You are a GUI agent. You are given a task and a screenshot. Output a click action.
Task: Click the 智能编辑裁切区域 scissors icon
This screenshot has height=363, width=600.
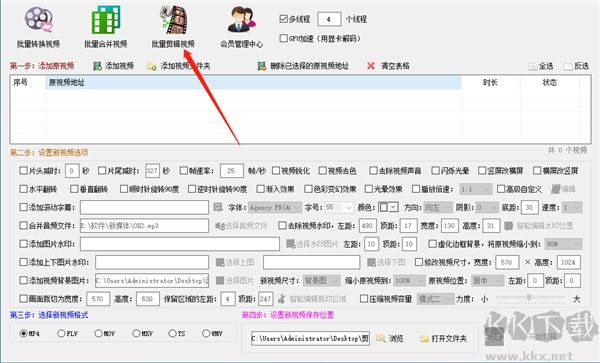click(x=282, y=299)
